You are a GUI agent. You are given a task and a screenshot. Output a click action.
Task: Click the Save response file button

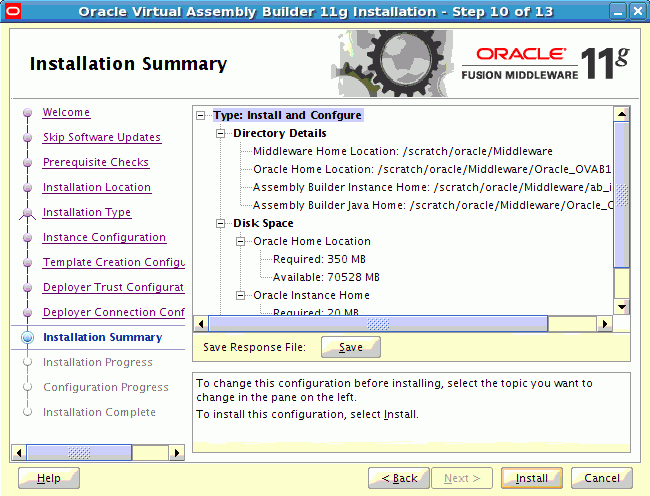click(x=351, y=347)
